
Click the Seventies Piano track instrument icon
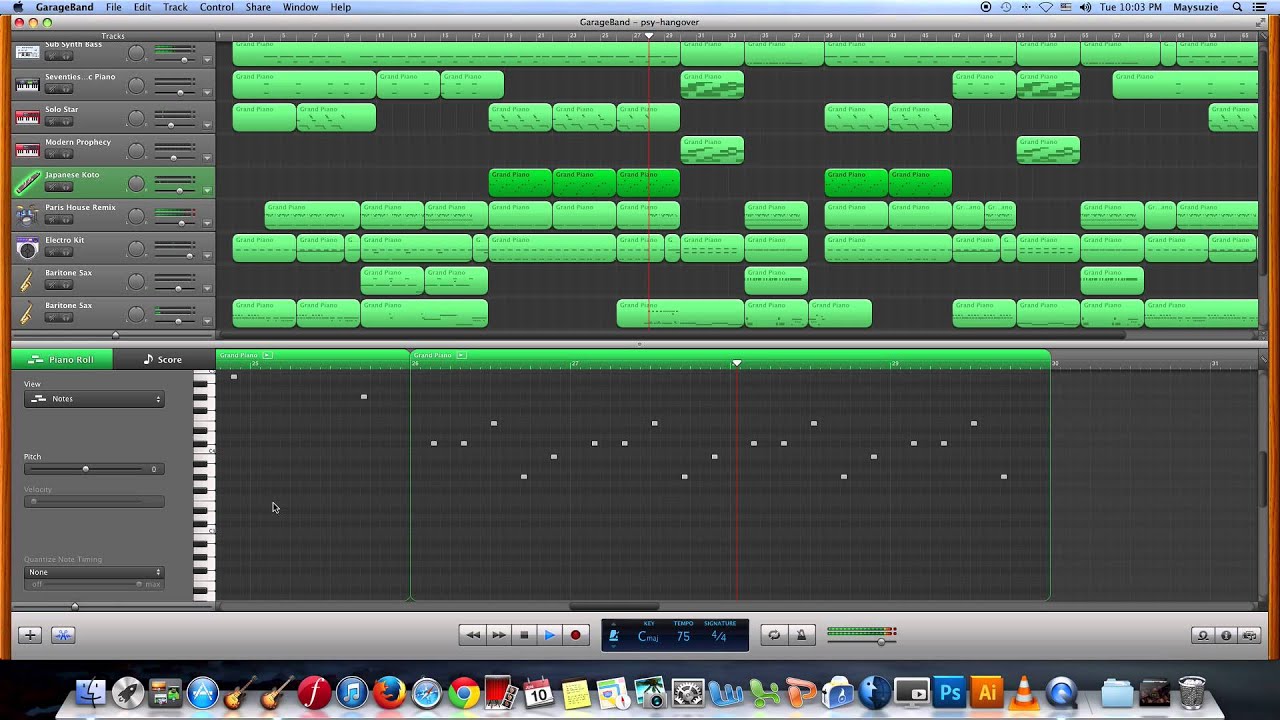click(27, 85)
